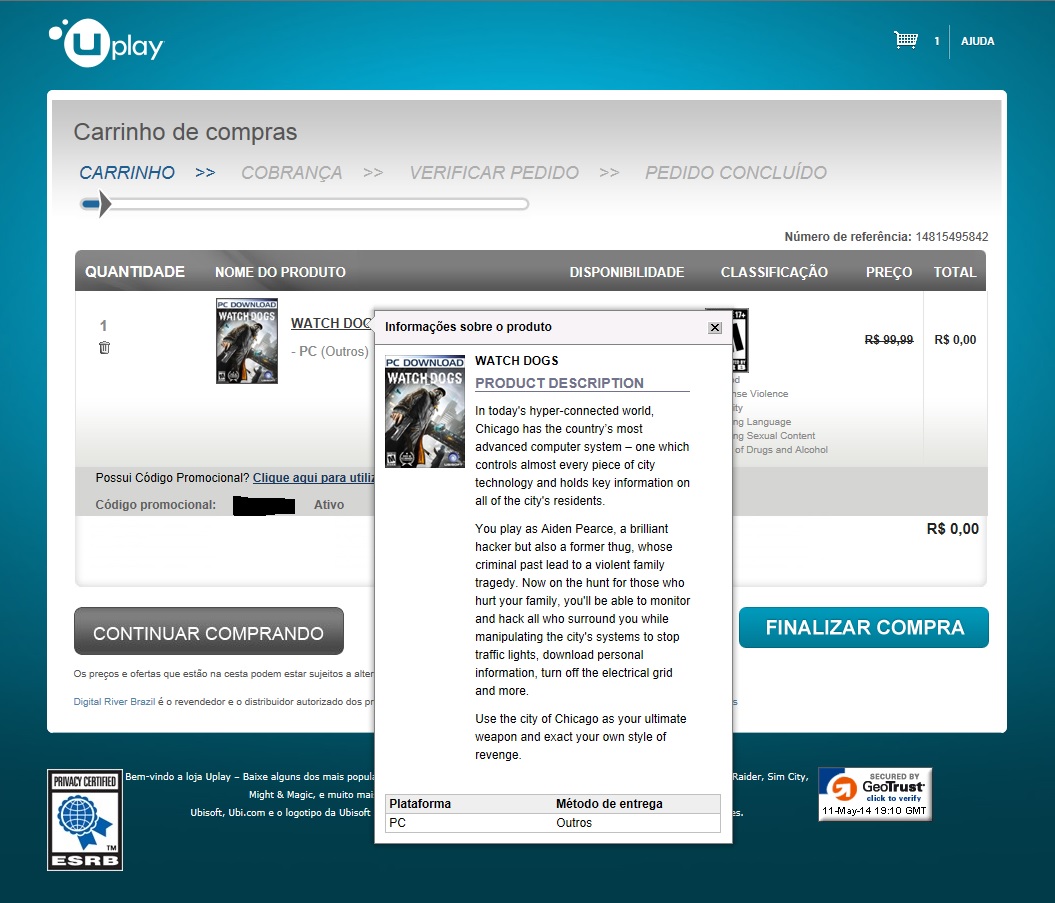Viewport: 1055px width, 903px height.
Task: Click the QUANTIDADE column header
Action: click(x=135, y=272)
